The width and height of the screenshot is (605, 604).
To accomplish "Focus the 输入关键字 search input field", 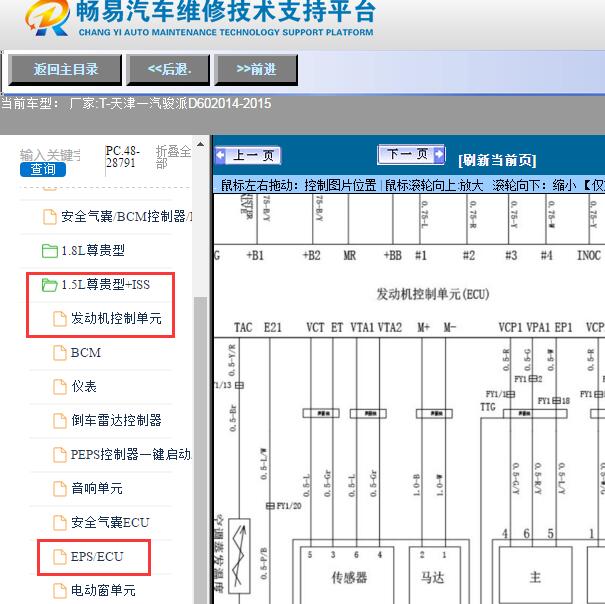I will pos(50,155).
